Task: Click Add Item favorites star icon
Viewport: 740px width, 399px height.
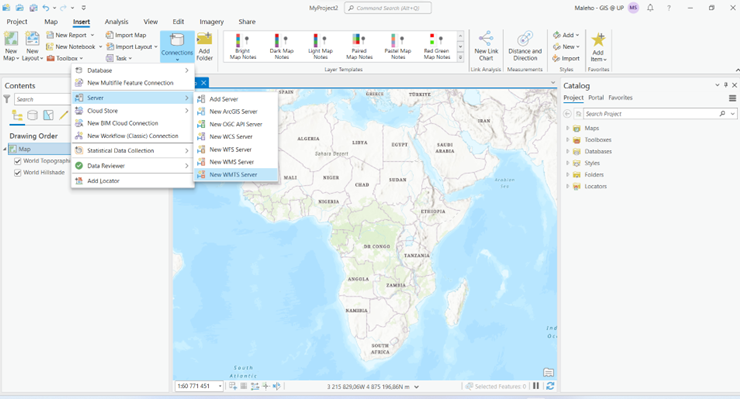Action: pos(598,47)
